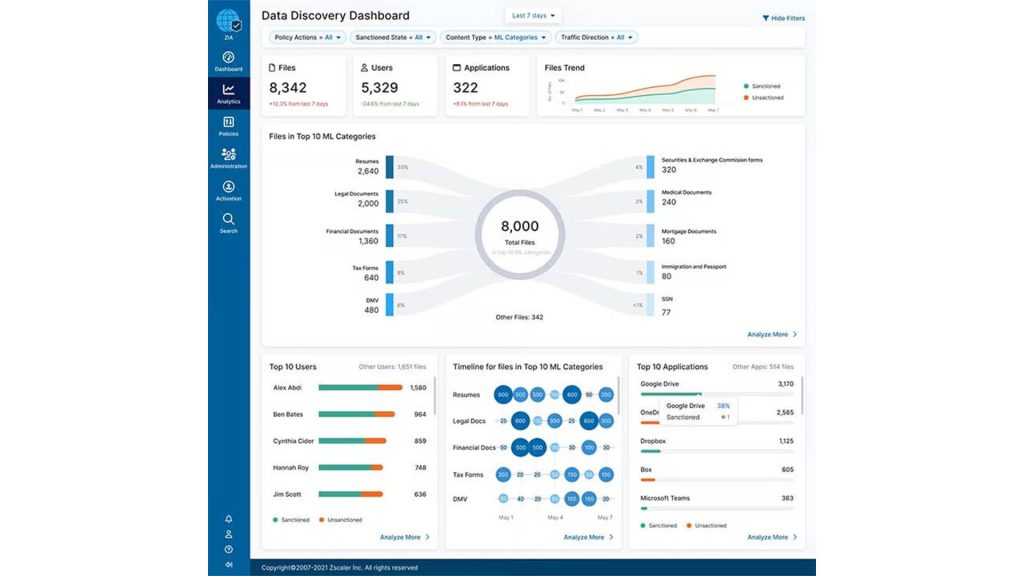Click the Securities & Exchange Commission forms bar
This screenshot has width=1024, height=576.
[x=650, y=167]
